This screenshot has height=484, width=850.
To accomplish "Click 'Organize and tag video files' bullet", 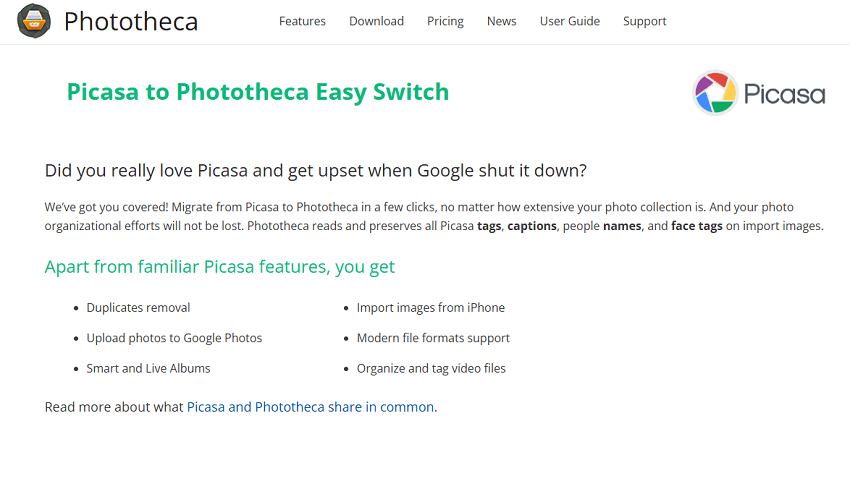I will (x=431, y=368).
